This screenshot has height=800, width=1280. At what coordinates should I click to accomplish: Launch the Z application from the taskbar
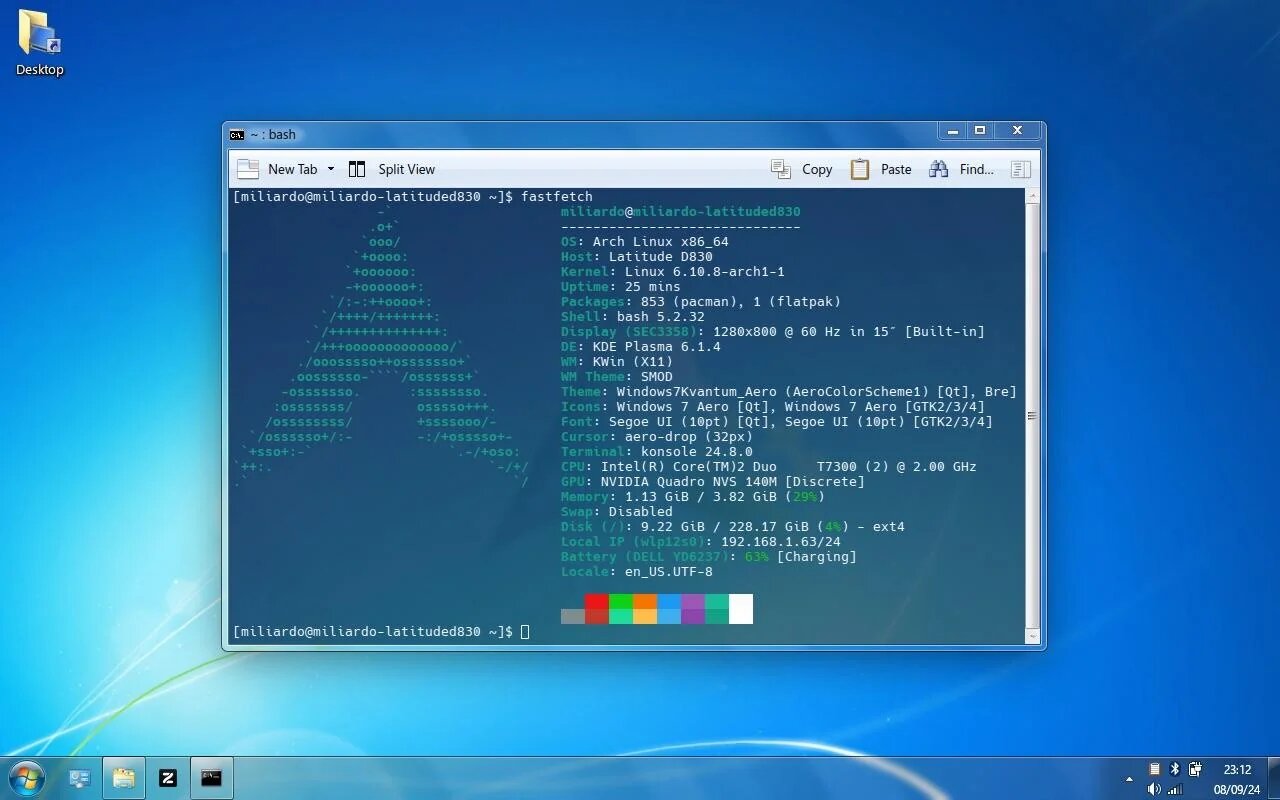pos(168,777)
